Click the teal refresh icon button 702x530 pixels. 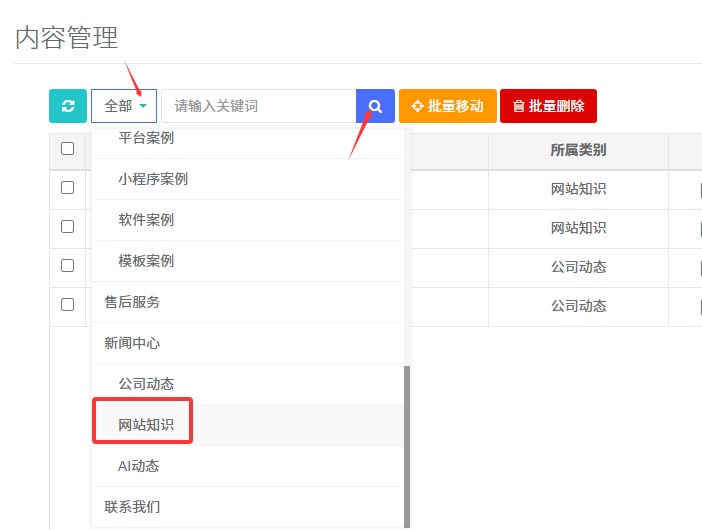[68, 106]
